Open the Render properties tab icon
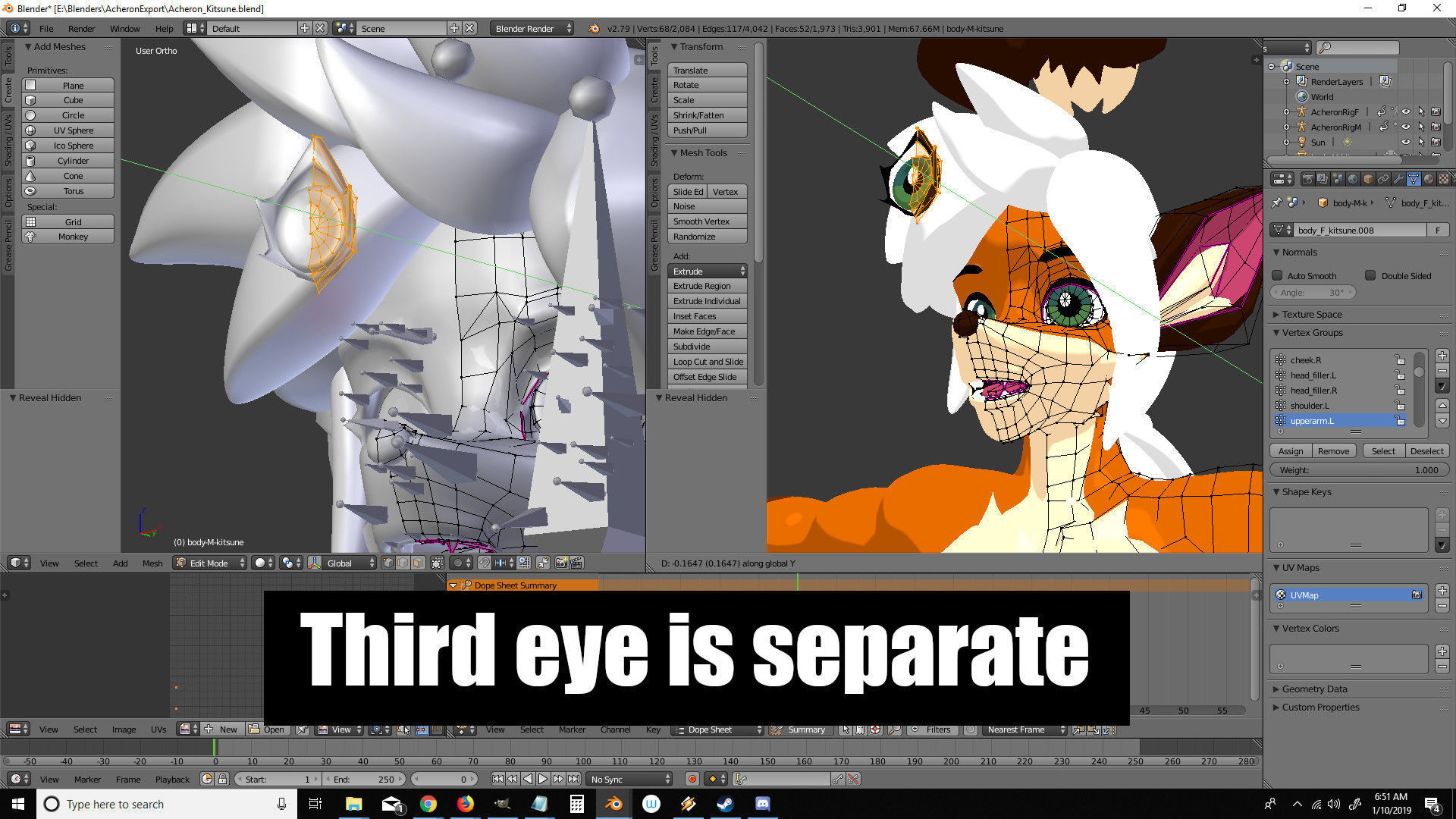 tap(1308, 179)
